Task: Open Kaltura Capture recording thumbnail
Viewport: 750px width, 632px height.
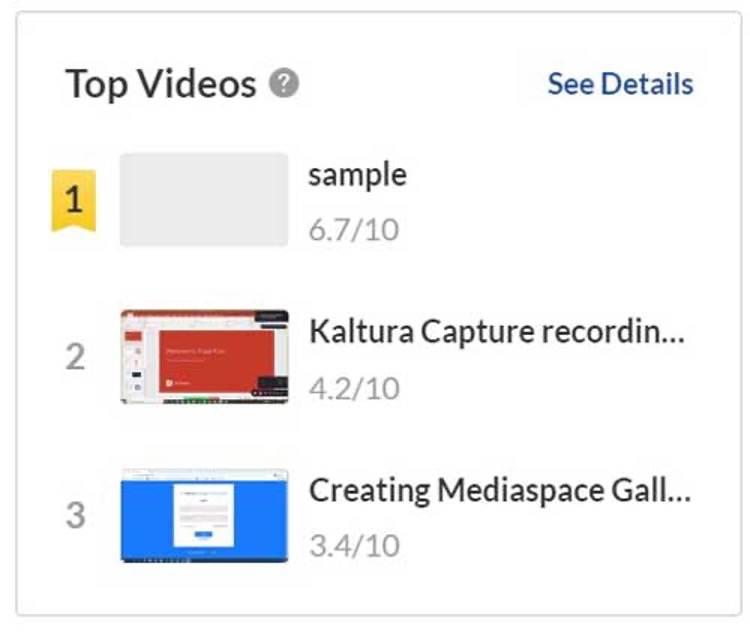Action: point(204,357)
